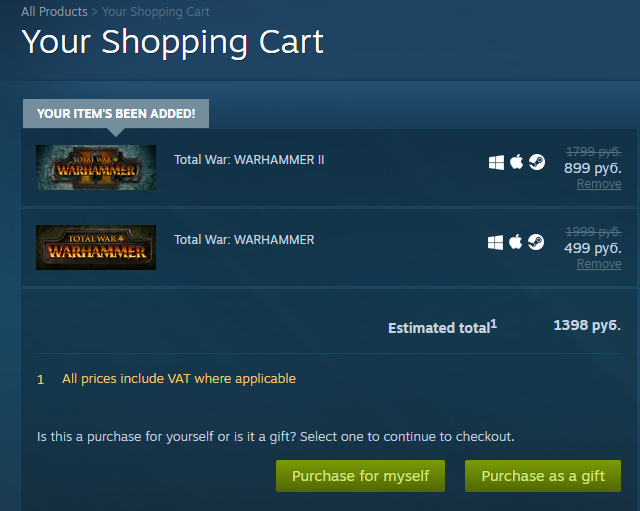Click Apple icon for Total War: WARHAMMER II

[x=516, y=162]
